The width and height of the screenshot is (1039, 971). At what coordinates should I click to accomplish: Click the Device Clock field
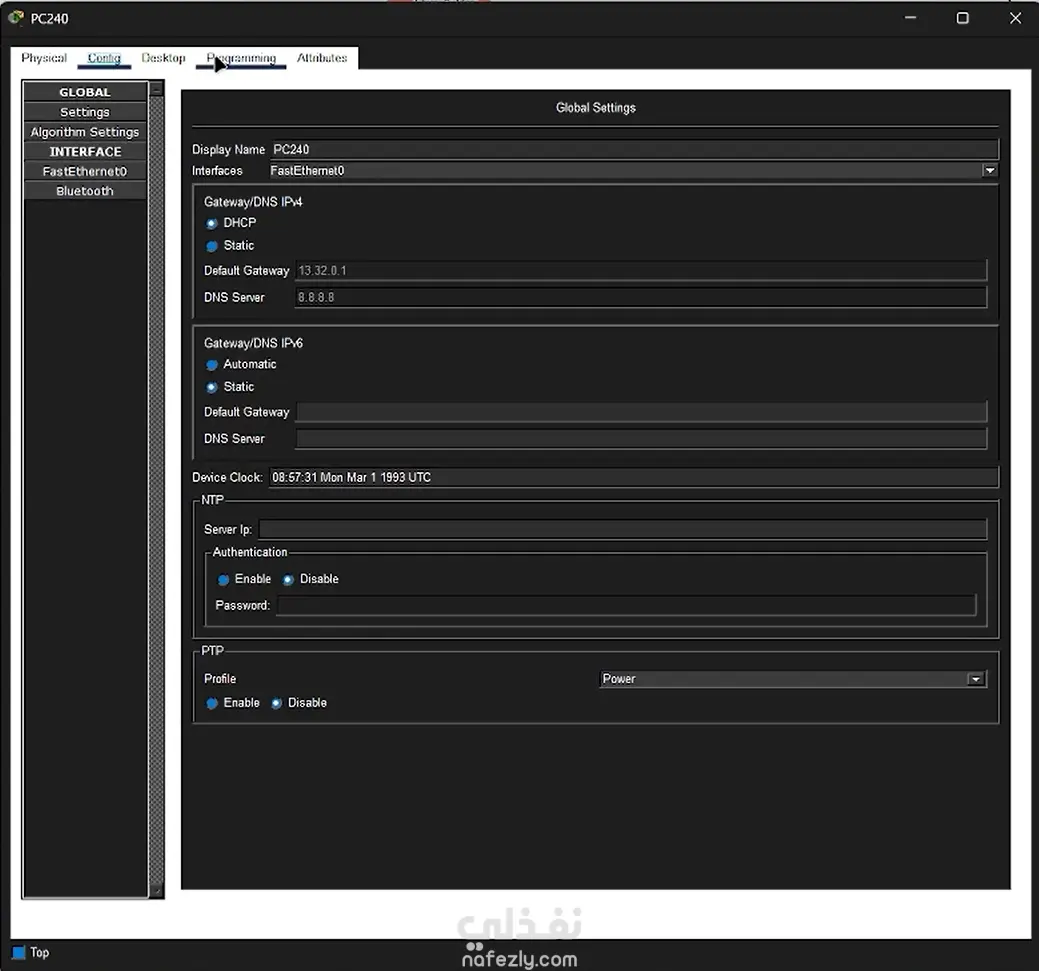[633, 477]
